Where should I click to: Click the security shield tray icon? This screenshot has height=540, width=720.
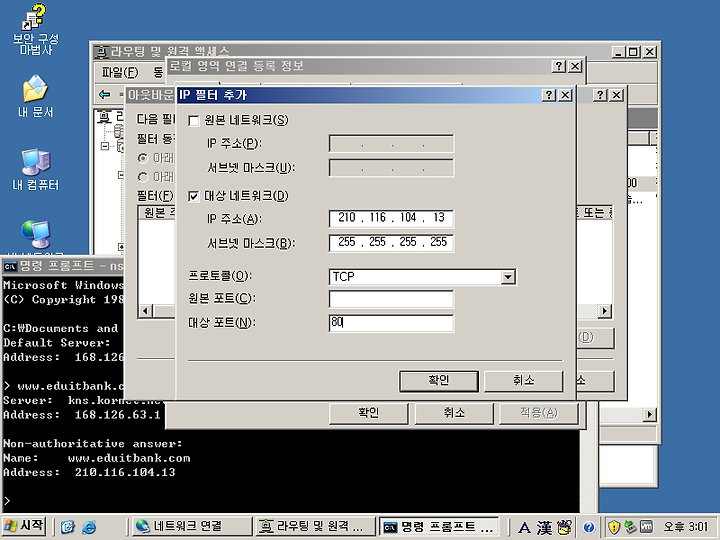(x=614, y=527)
